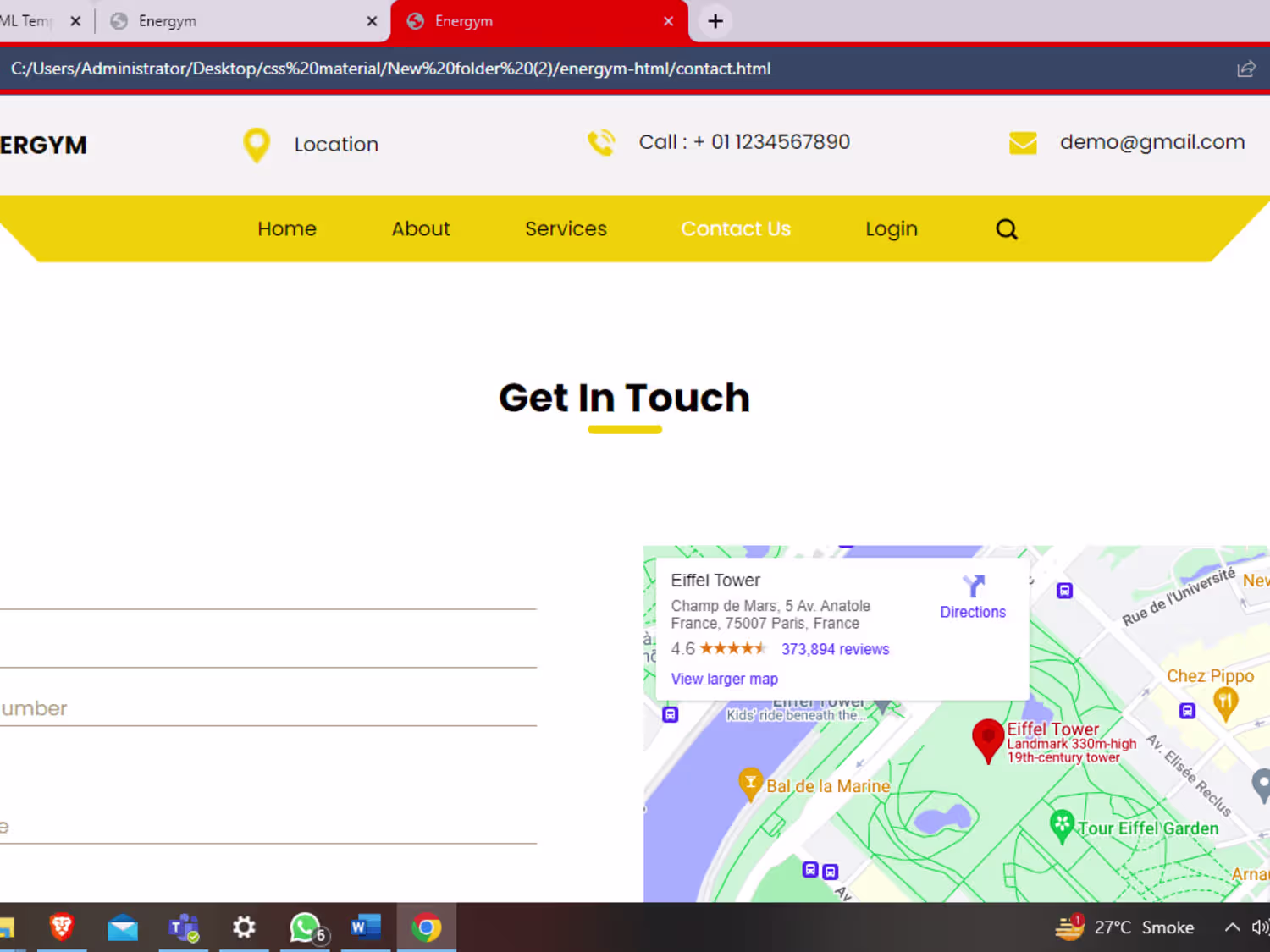Click the search magnifier icon in navbar
The height and width of the screenshot is (952, 1270).
(x=1006, y=229)
